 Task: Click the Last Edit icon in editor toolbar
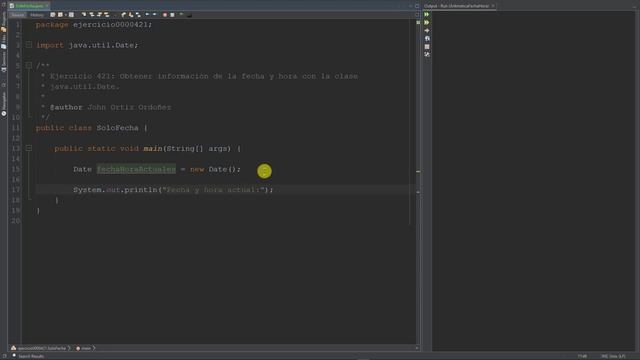[53, 15]
